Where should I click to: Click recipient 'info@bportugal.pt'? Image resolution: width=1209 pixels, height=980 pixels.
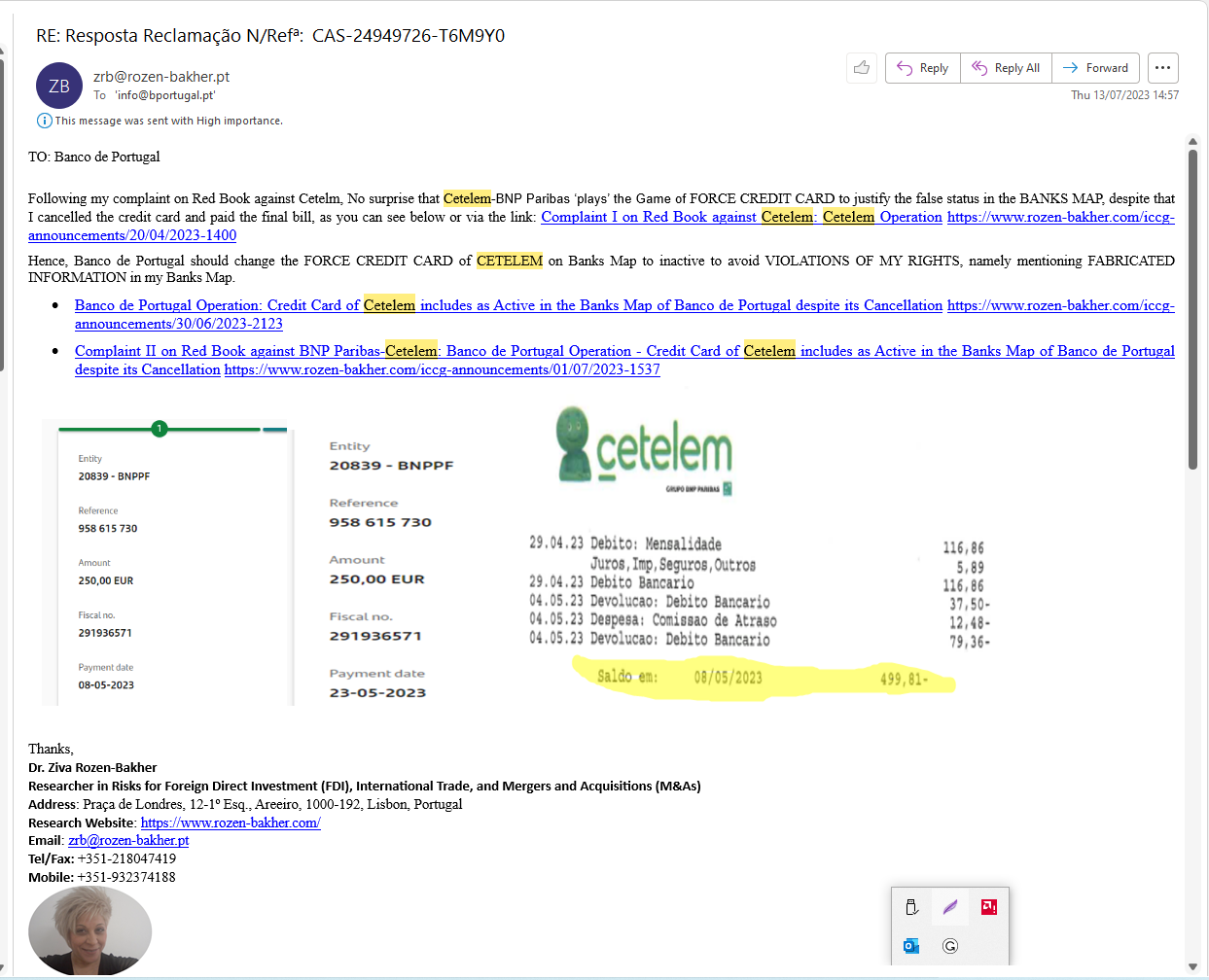(165, 95)
